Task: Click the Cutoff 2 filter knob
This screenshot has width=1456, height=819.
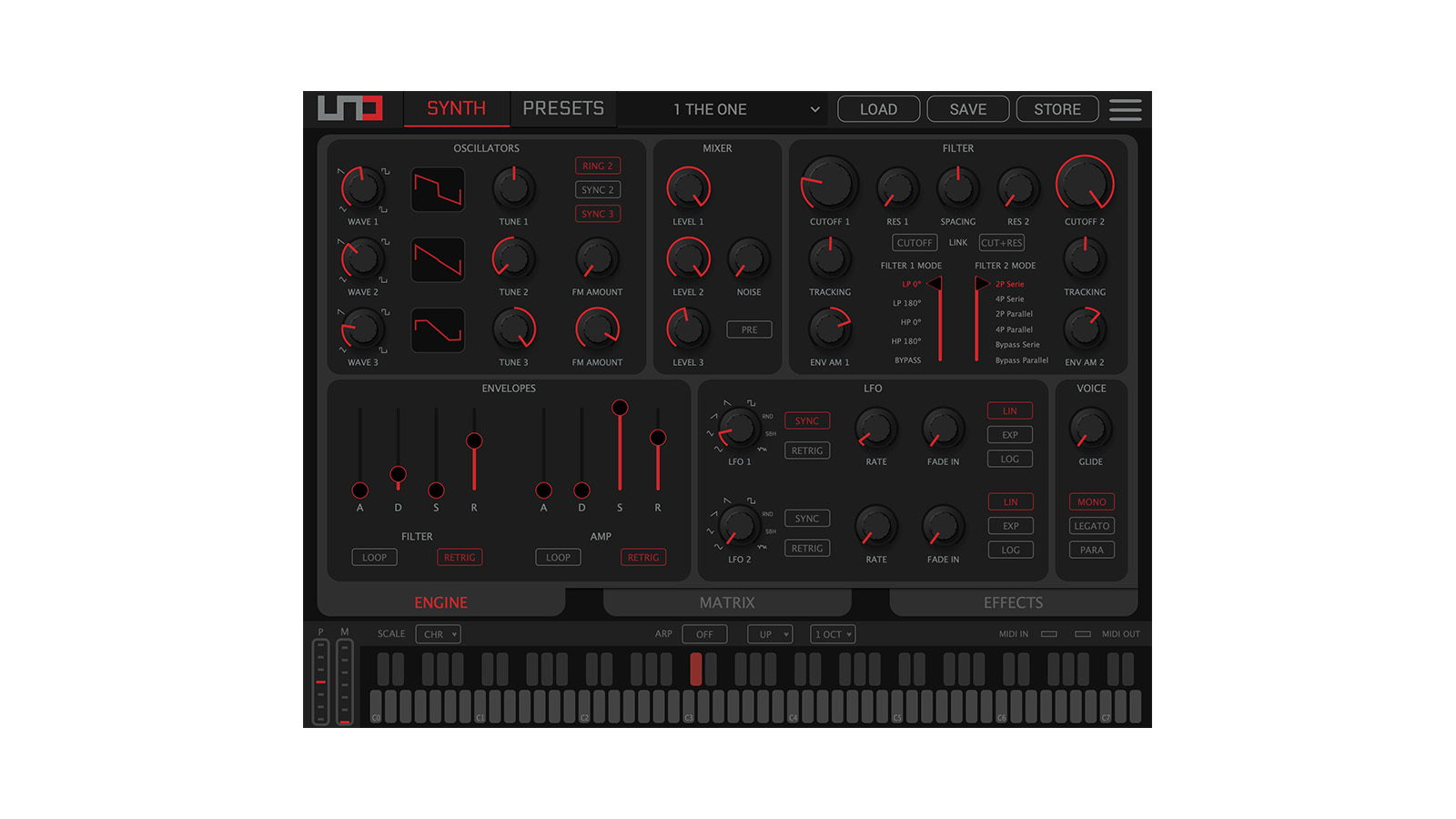Action: click(1085, 185)
